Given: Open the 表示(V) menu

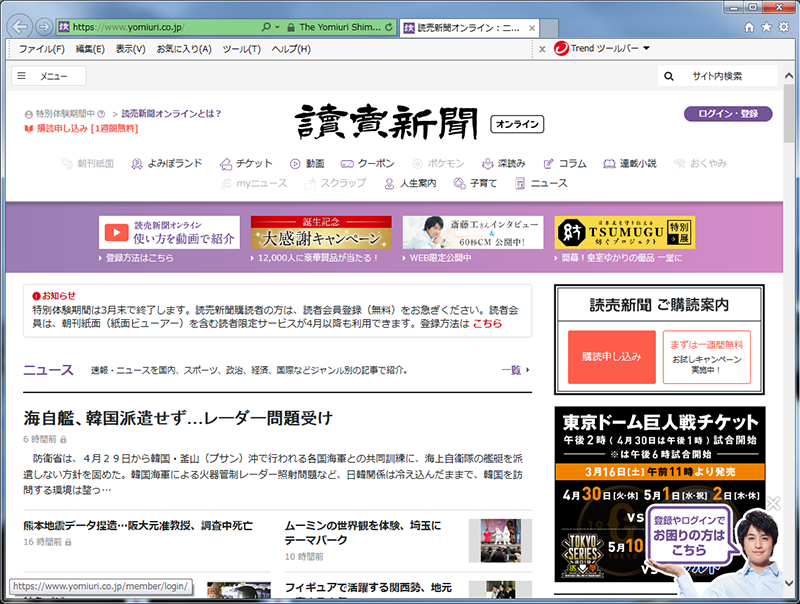Looking at the screenshot, I should coord(130,49).
